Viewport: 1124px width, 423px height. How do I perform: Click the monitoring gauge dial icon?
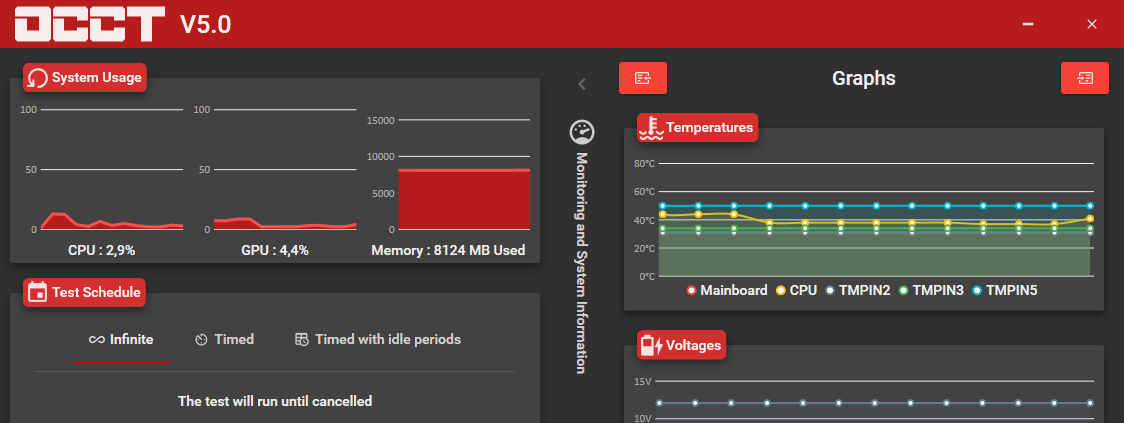[581, 132]
